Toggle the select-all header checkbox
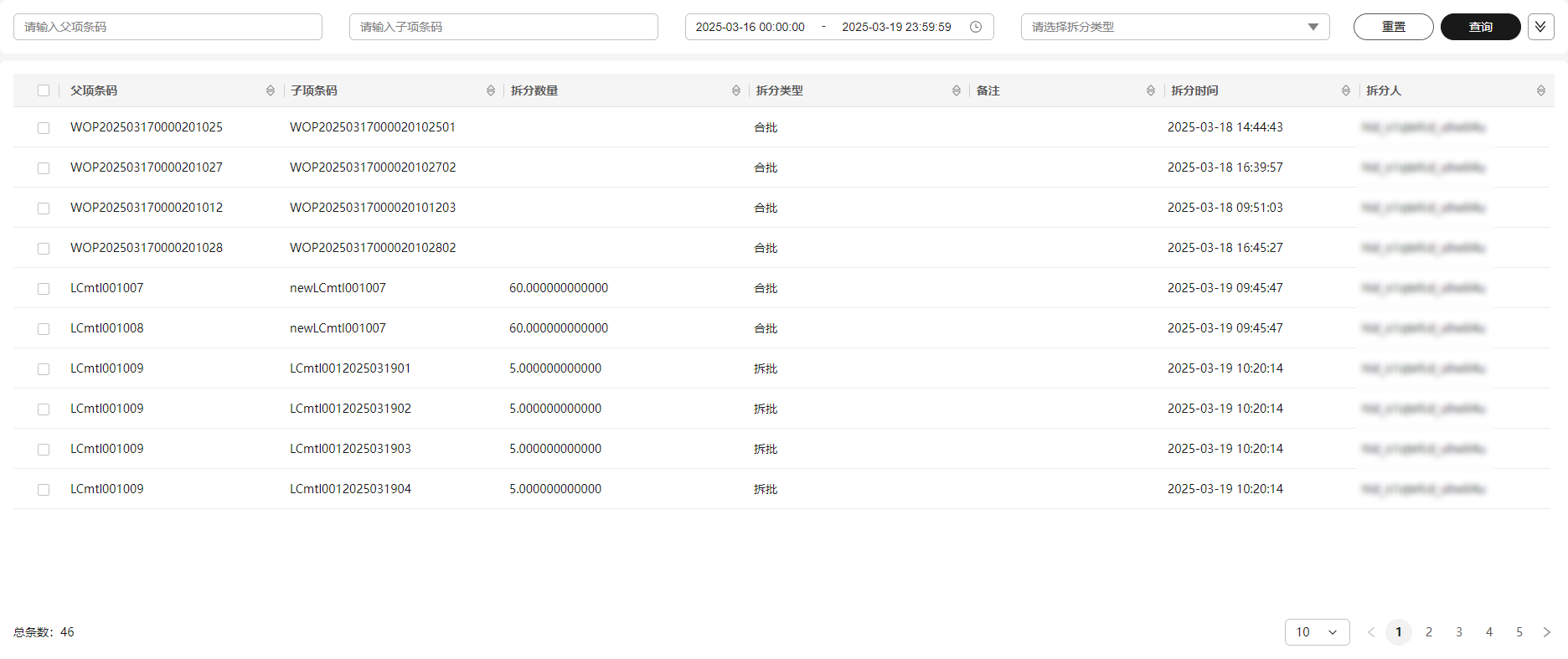This screenshot has width=1568, height=659. pos(44,90)
